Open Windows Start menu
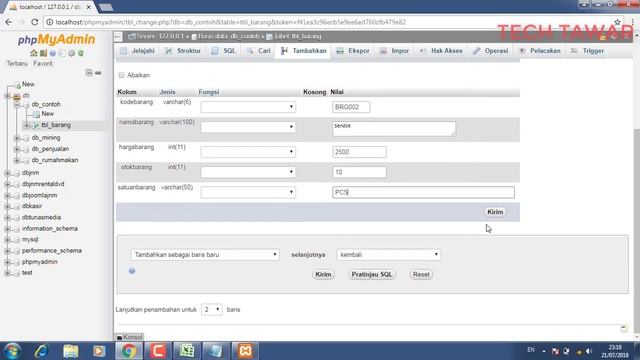 click(12, 351)
